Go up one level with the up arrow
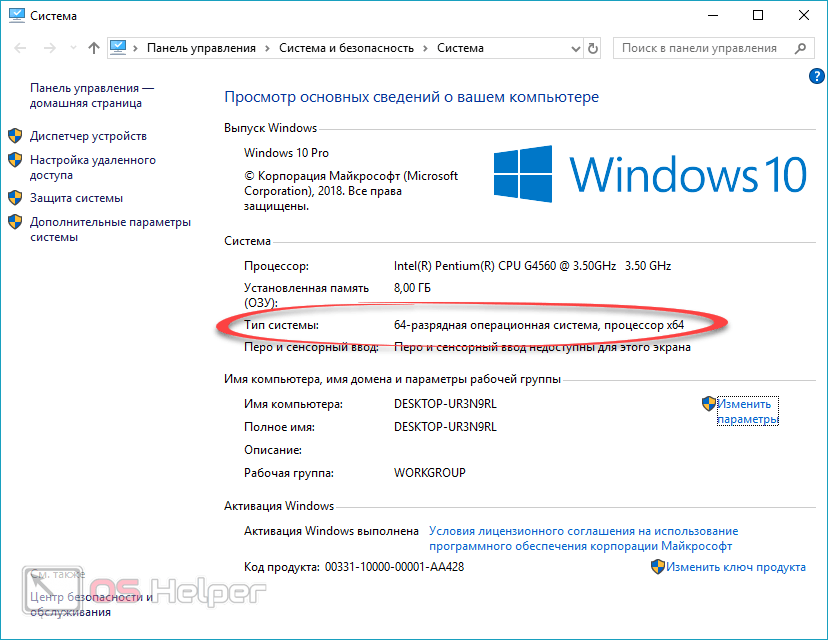This screenshot has width=828, height=640. click(x=94, y=48)
